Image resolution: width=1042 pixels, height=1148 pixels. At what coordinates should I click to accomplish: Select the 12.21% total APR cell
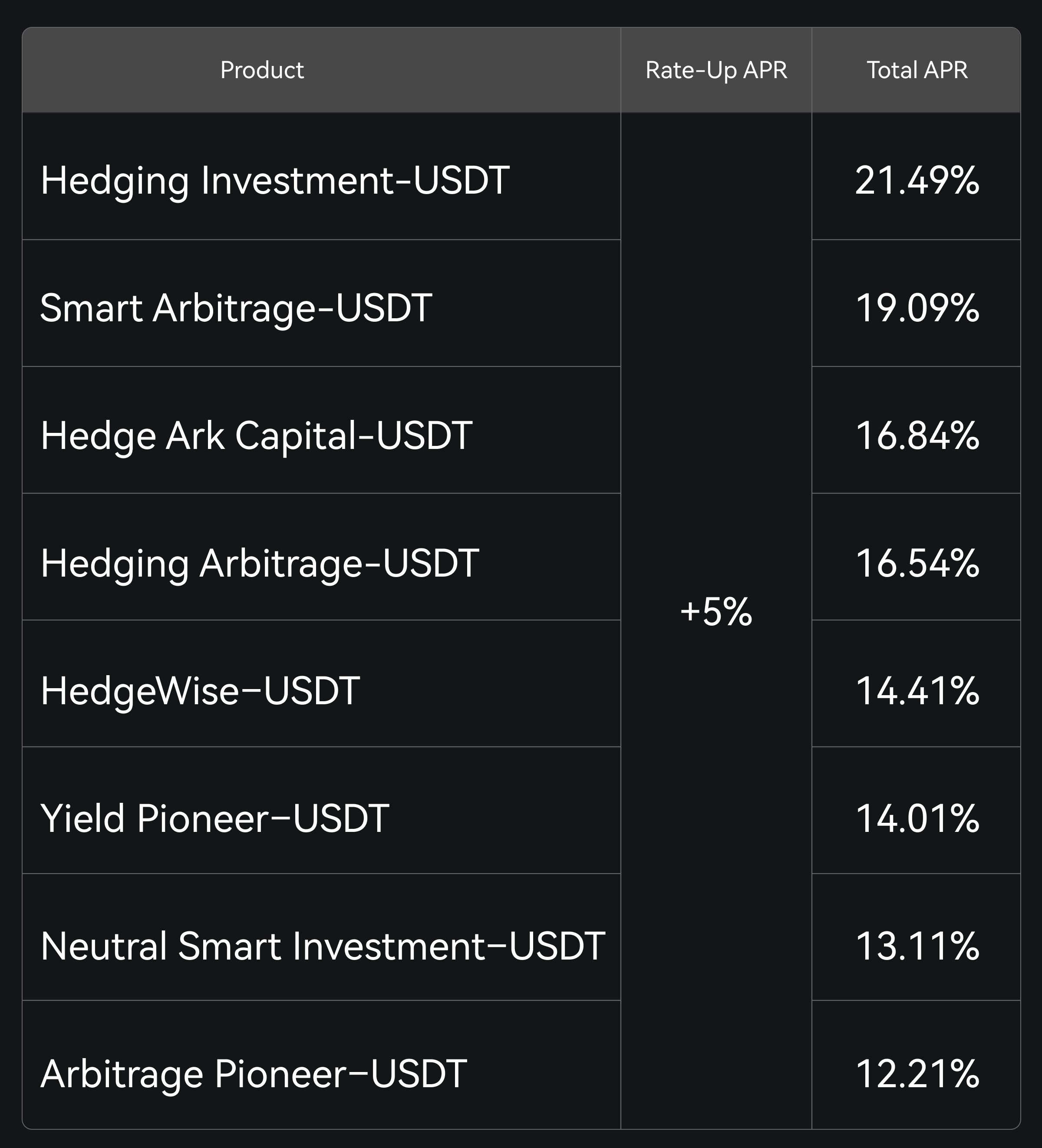(x=916, y=1073)
